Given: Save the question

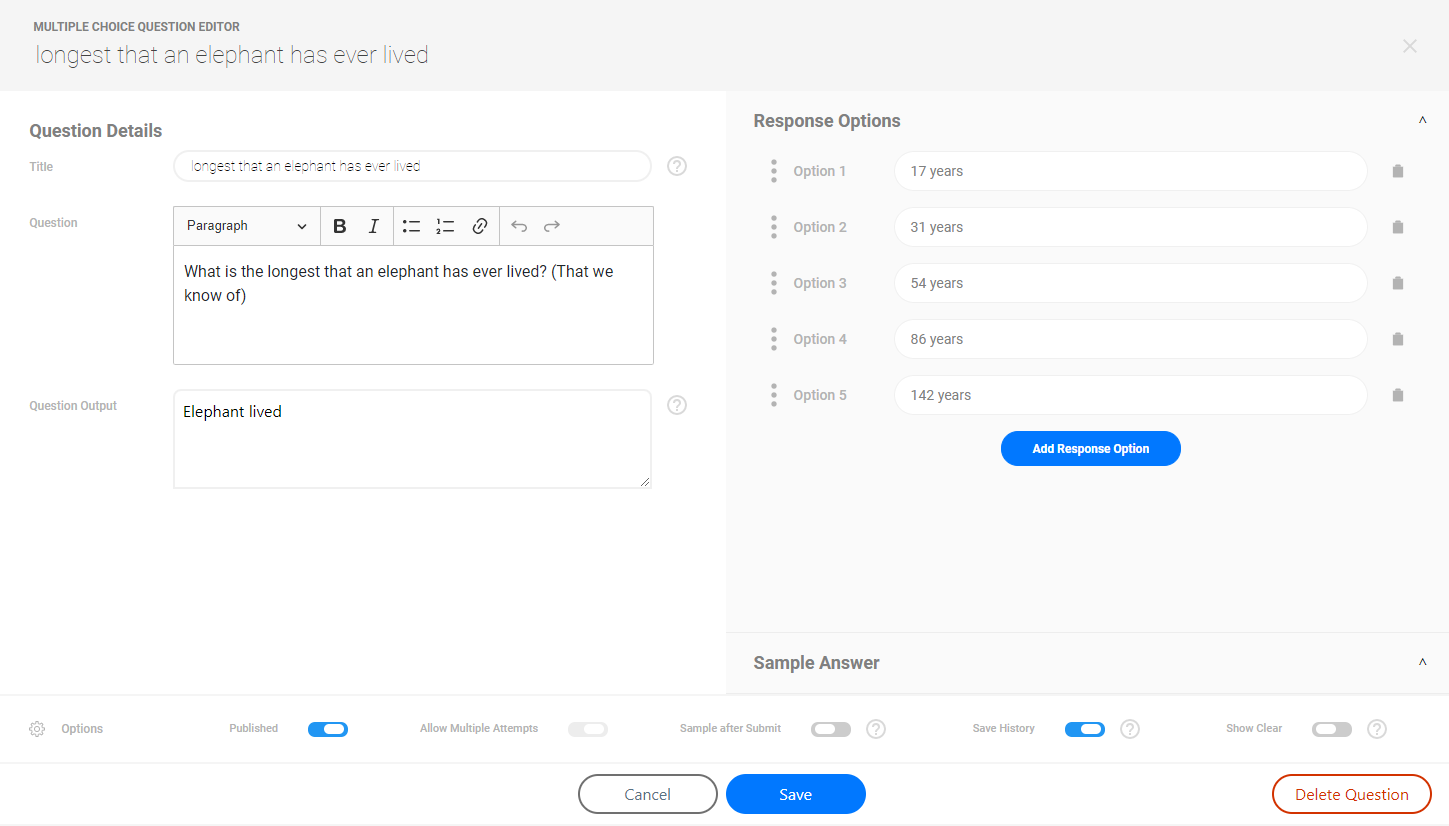Looking at the screenshot, I should click(795, 794).
